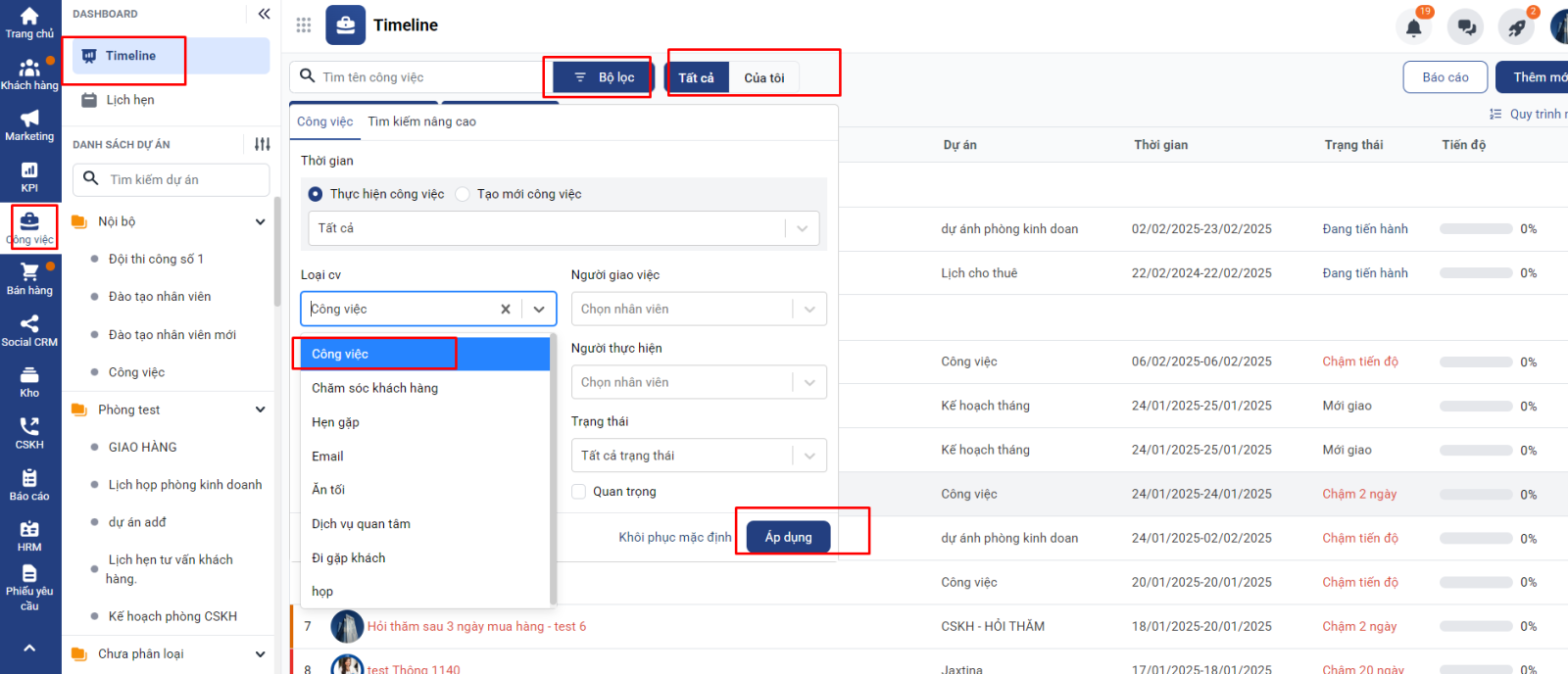
Task: Collapse the sidebar with double-chevron icon
Action: pyautogui.click(x=264, y=14)
